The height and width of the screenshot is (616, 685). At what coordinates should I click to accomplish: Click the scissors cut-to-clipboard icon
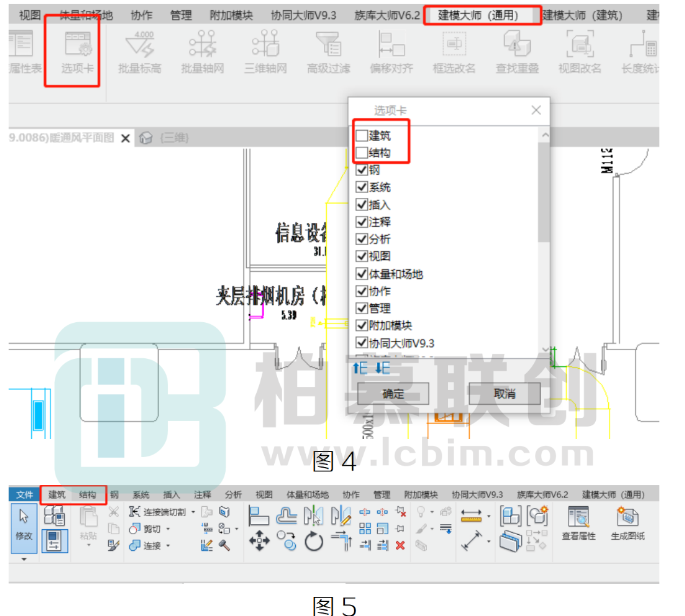114,511
